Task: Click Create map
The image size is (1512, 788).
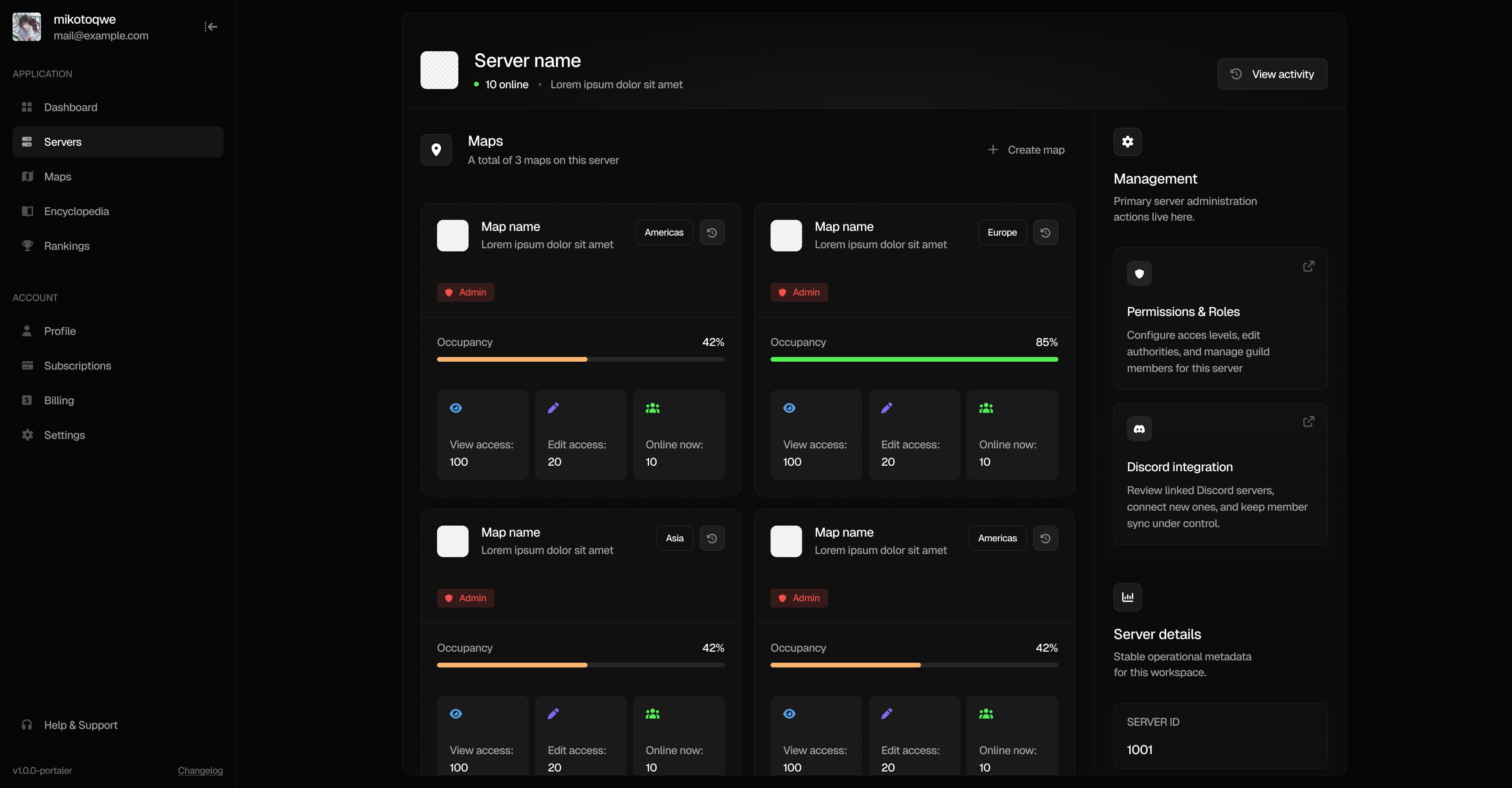Action: tap(1026, 150)
